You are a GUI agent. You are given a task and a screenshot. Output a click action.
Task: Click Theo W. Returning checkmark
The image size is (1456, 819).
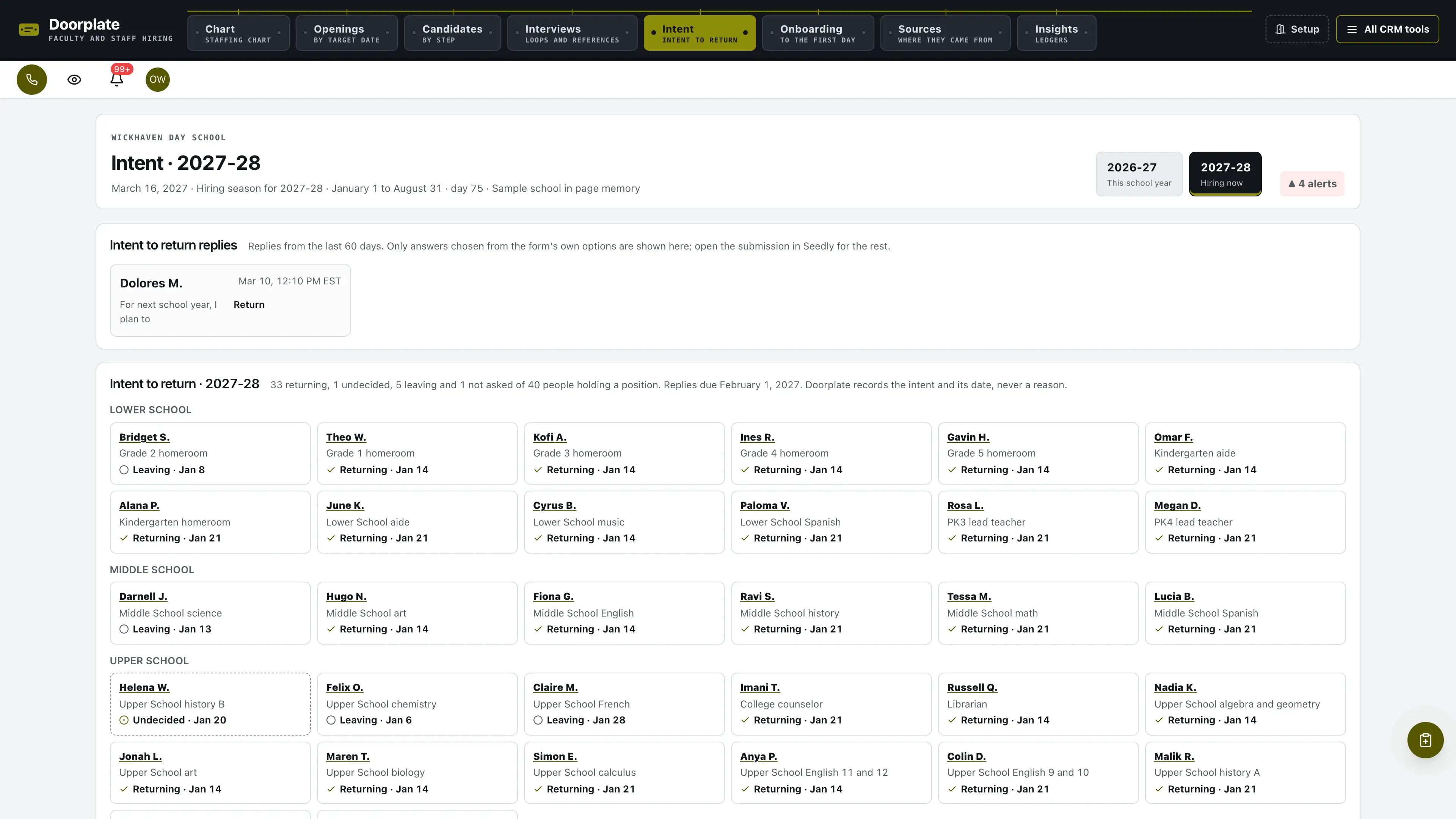coord(331,470)
